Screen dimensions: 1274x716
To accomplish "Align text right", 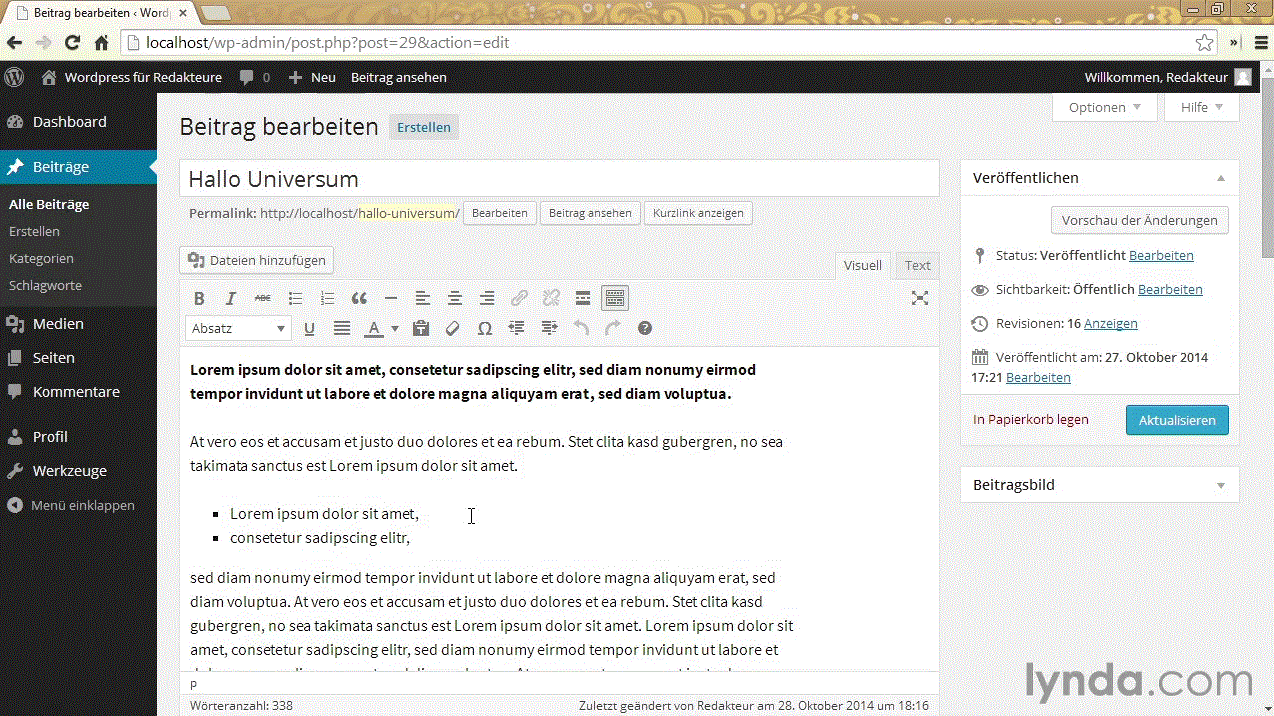I will [x=487, y=298].
